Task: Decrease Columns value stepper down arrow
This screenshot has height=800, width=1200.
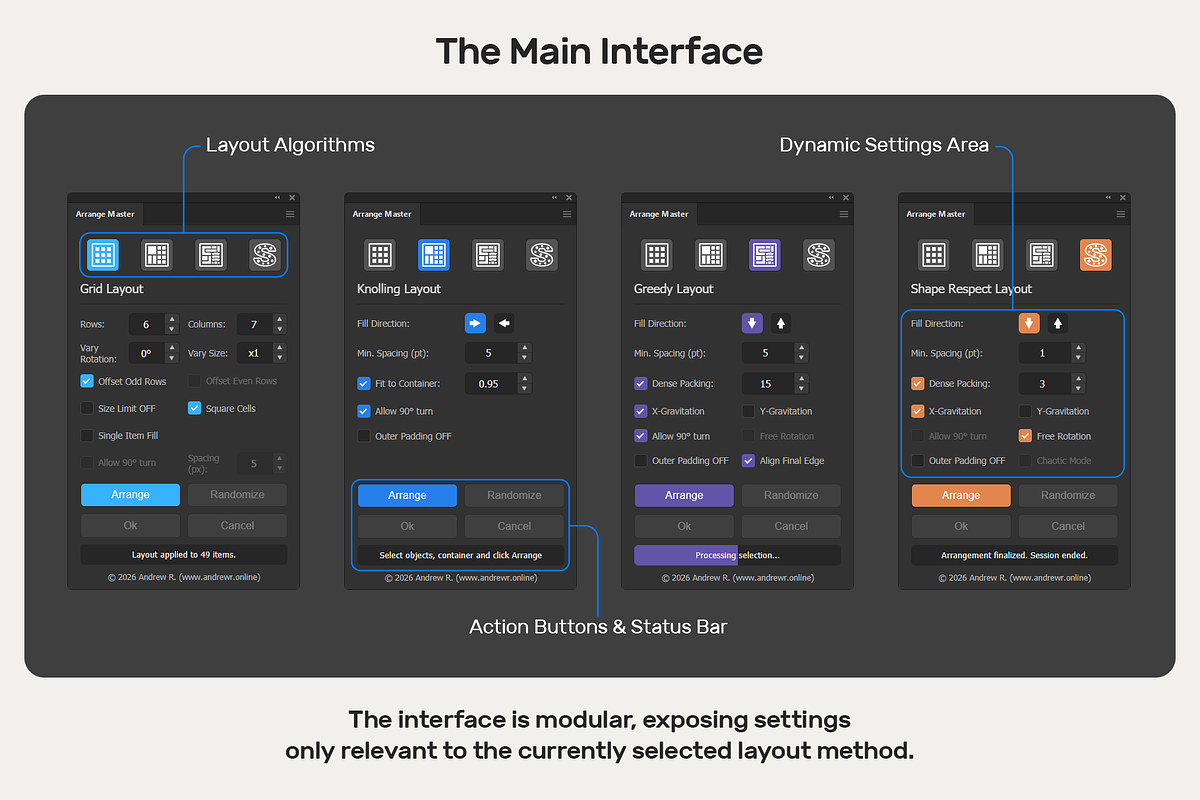Action: [x=279, y=329]
